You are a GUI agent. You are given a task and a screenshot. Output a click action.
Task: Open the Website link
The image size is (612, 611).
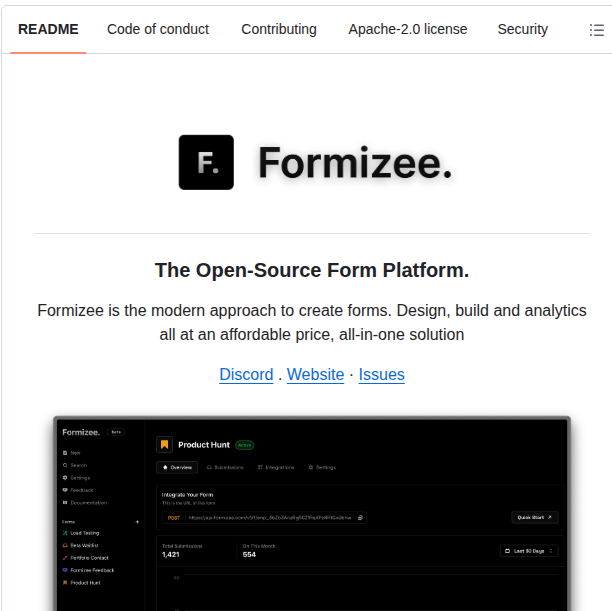(315, 374)
